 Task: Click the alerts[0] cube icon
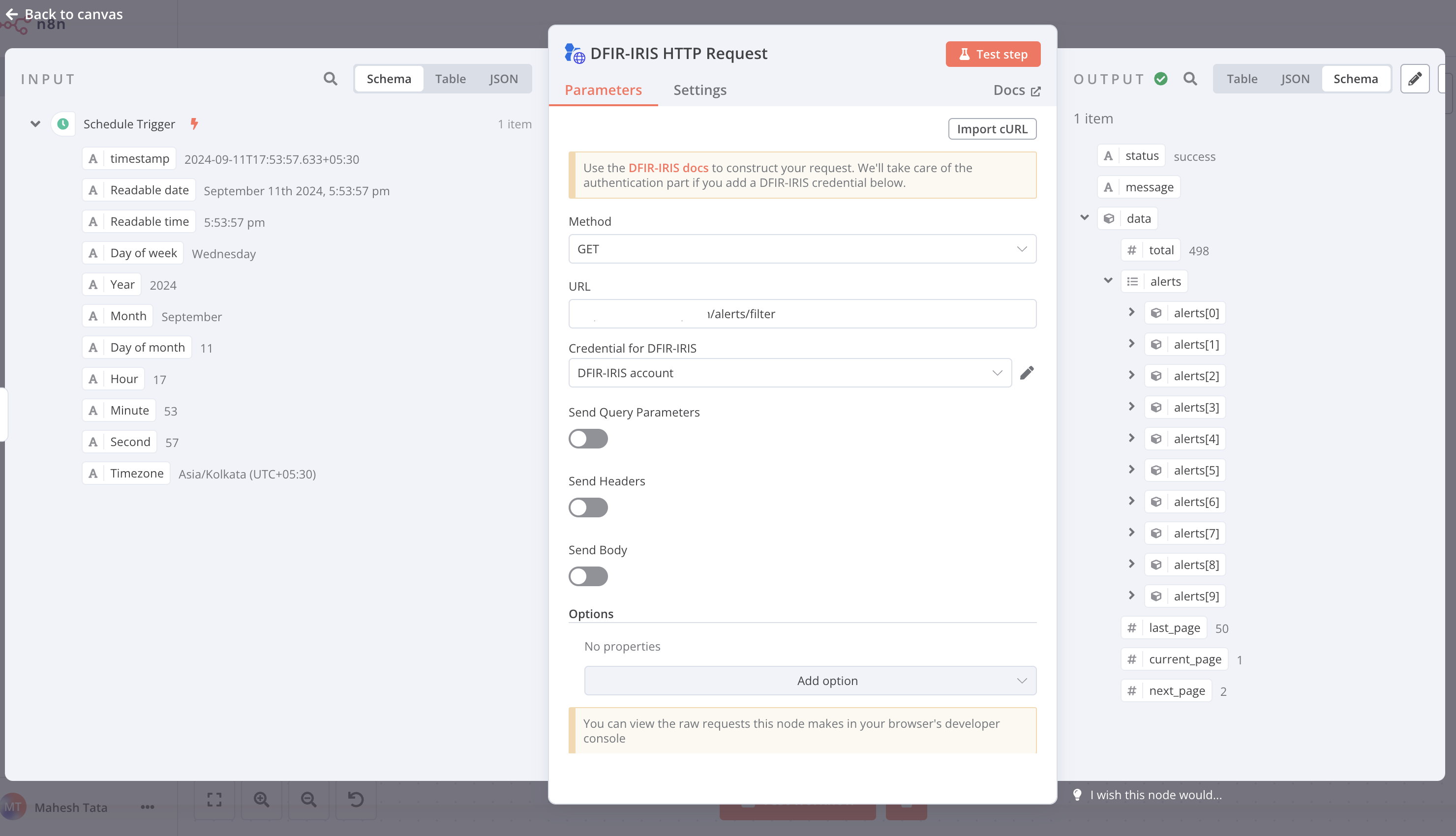pos(1156,313)
